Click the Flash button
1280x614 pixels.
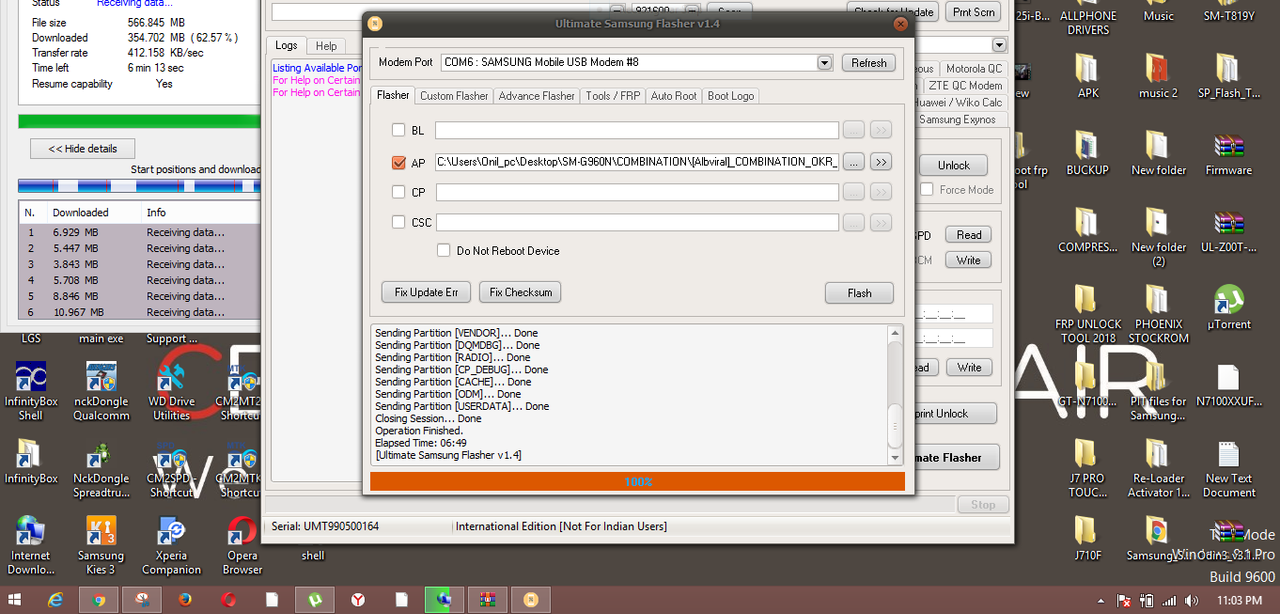click(859, 293)
